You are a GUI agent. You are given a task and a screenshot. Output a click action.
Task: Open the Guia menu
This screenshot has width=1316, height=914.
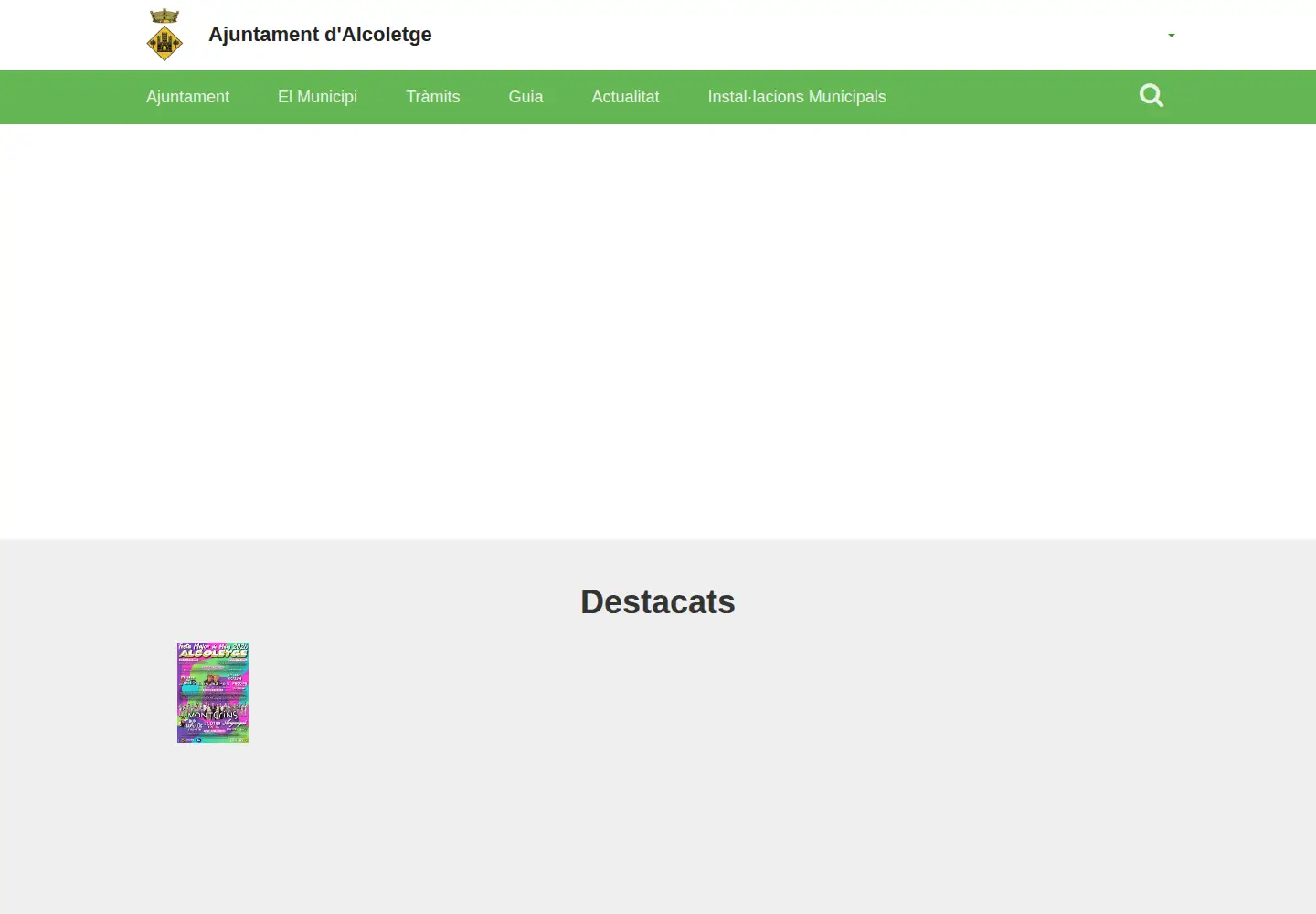coord(525,97)
